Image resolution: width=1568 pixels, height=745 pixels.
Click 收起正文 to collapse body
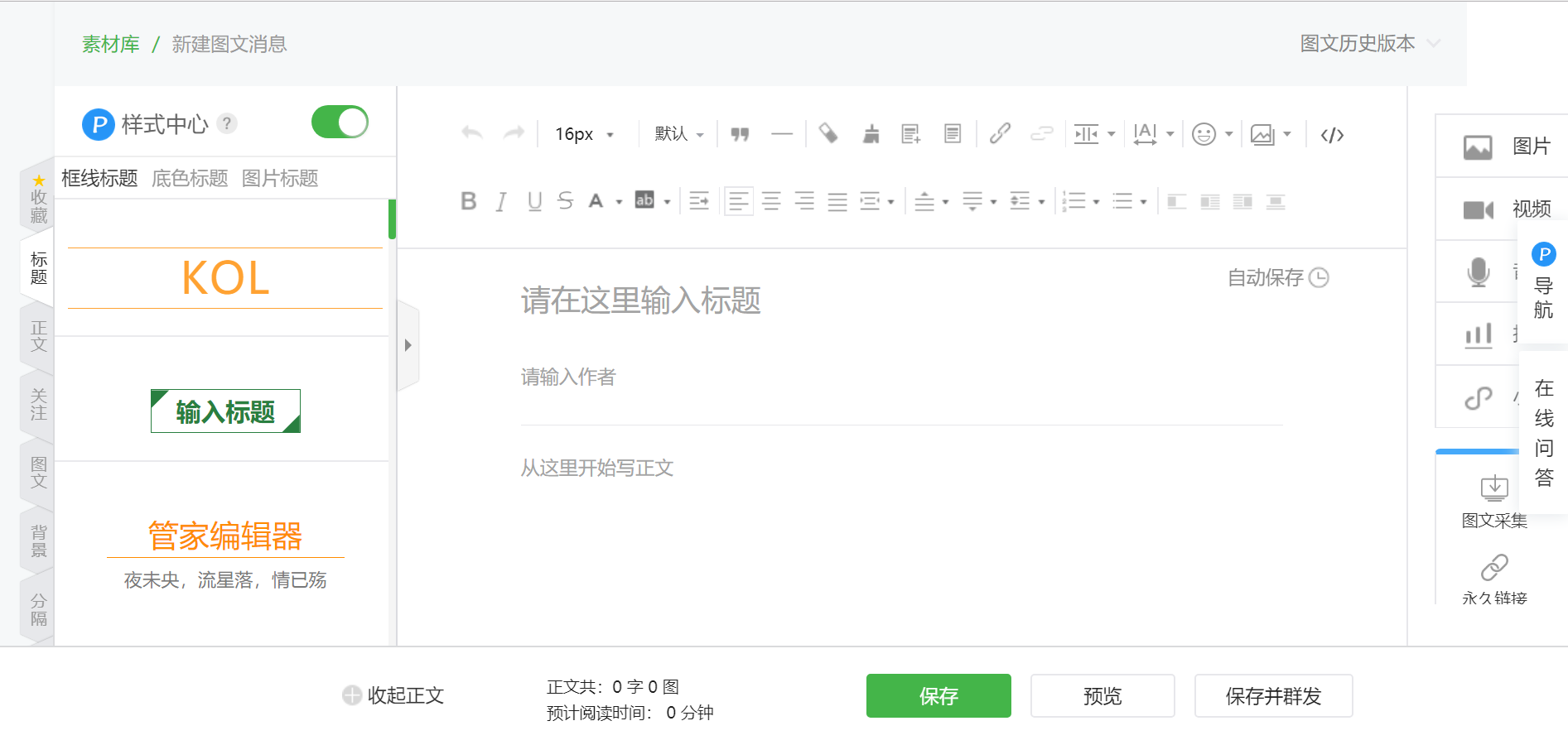(x=393, y=695)
